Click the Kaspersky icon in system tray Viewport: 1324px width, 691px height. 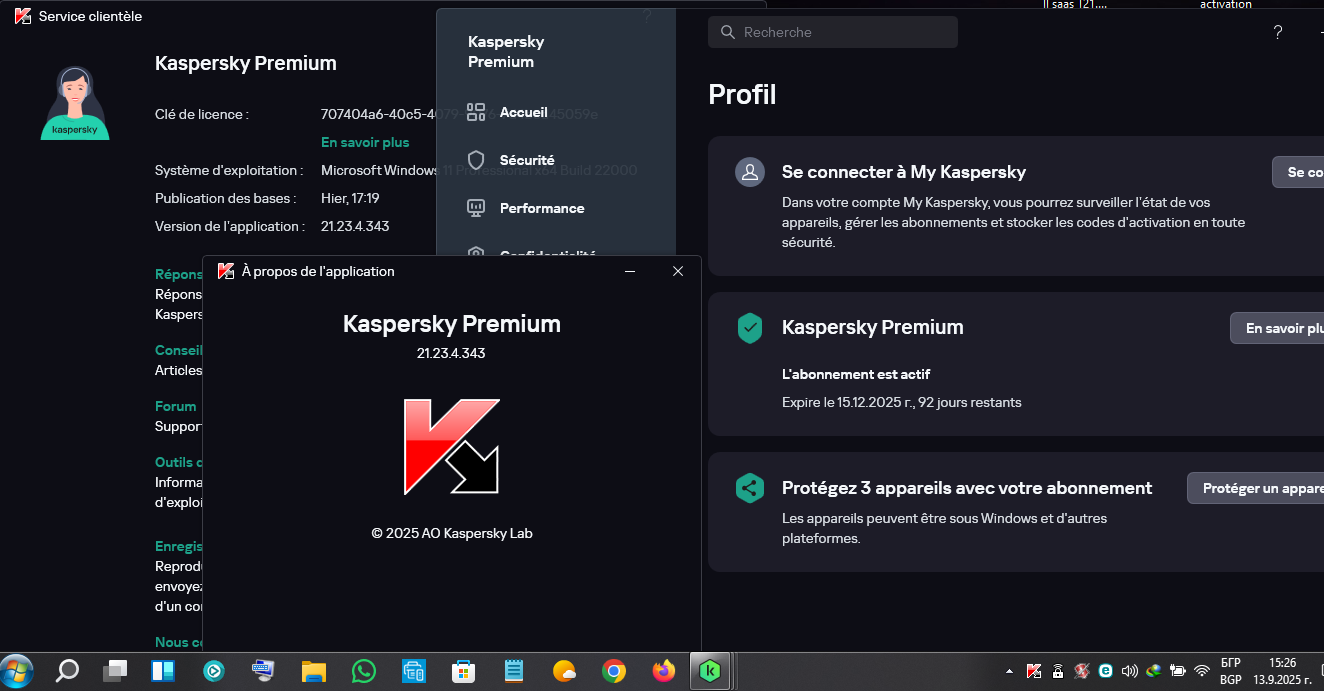(1034, 671)
